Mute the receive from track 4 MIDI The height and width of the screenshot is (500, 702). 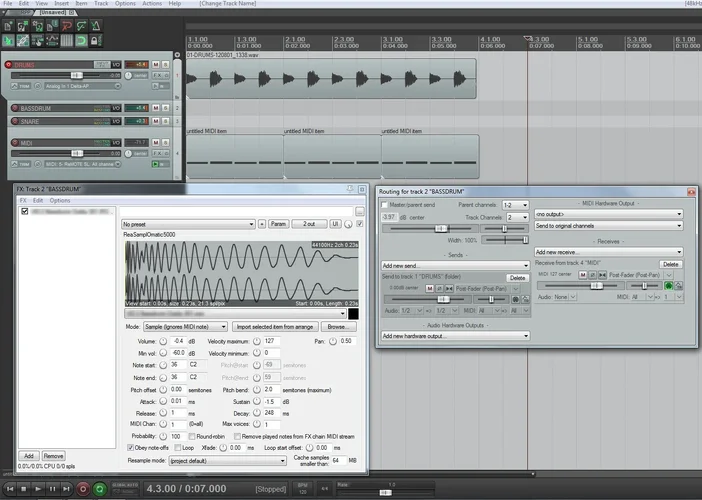tap(582, 275)
